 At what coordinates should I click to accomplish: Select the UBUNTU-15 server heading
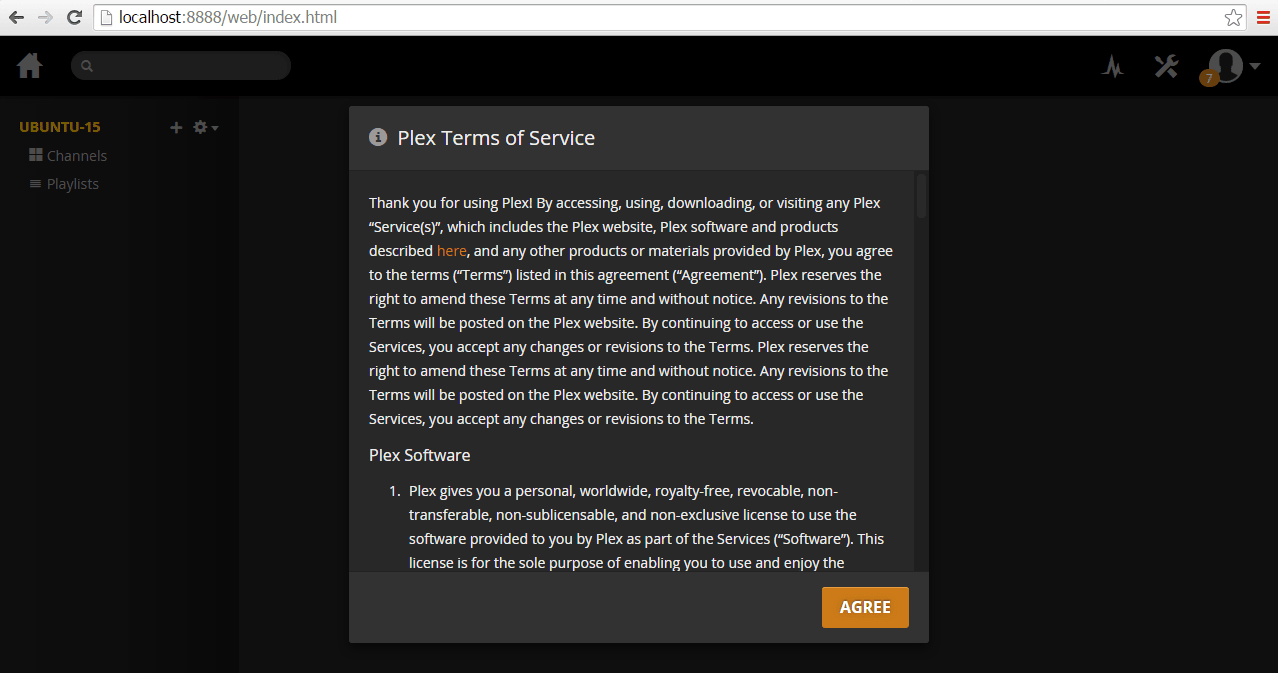tap(60, 127)
